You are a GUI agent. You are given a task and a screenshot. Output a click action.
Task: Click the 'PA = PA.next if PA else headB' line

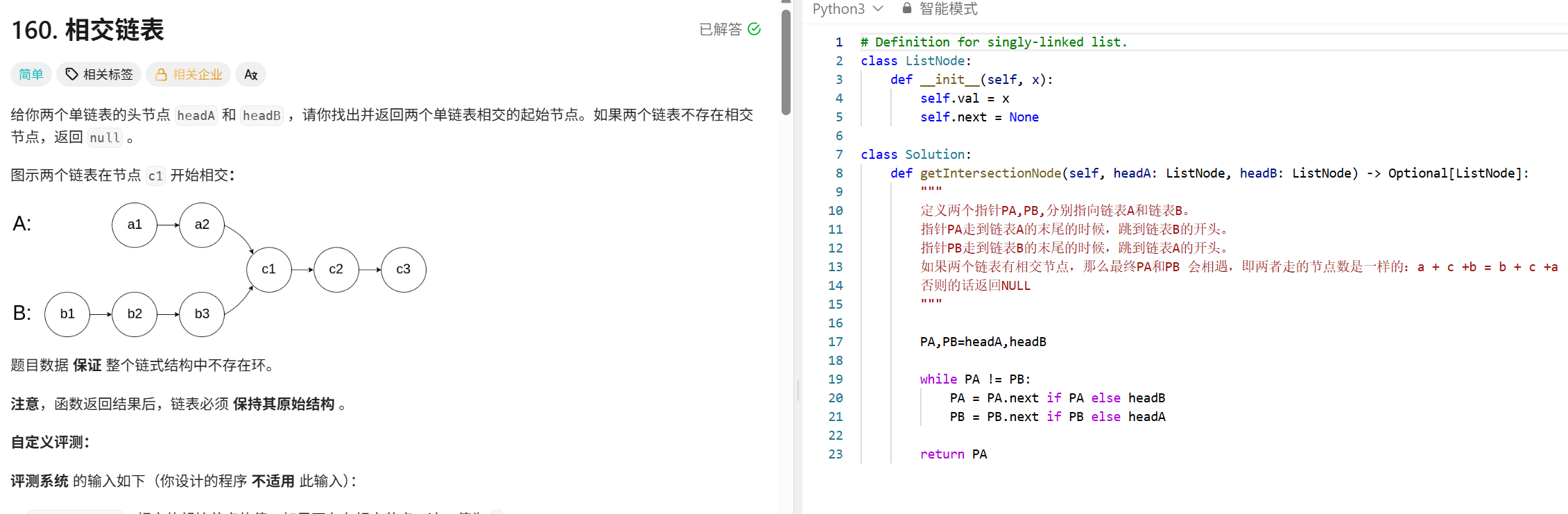click(1058, 398)
